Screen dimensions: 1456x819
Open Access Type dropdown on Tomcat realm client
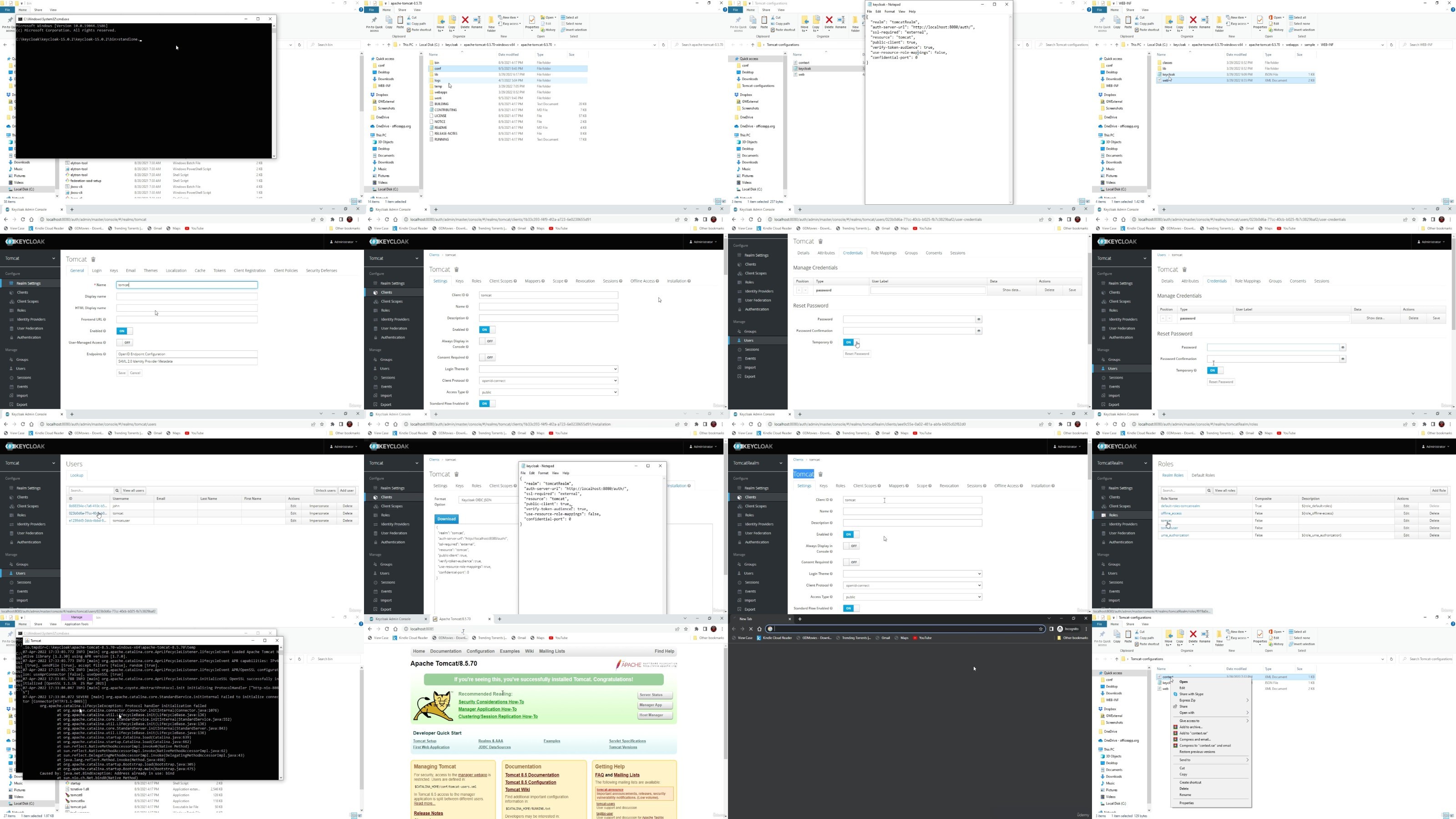coord(548,392)
